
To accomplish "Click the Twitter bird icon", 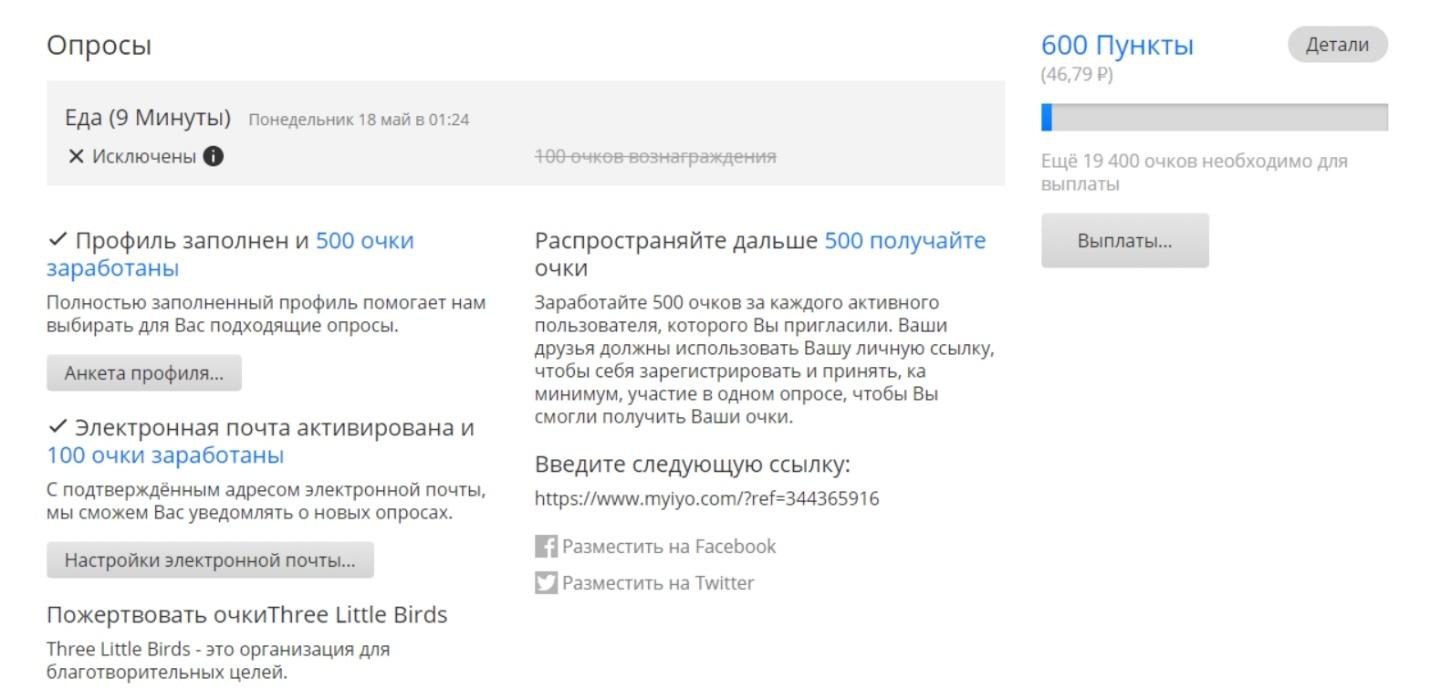I will click(x=545, y=583).
